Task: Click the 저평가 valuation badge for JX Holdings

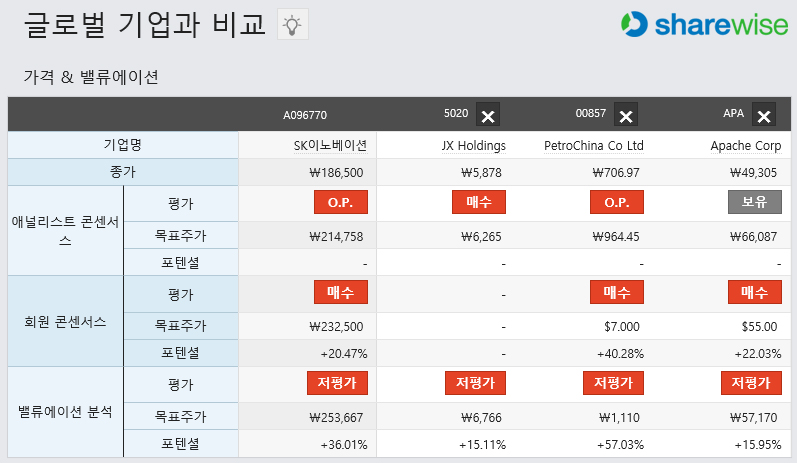Action: [475, 383]
